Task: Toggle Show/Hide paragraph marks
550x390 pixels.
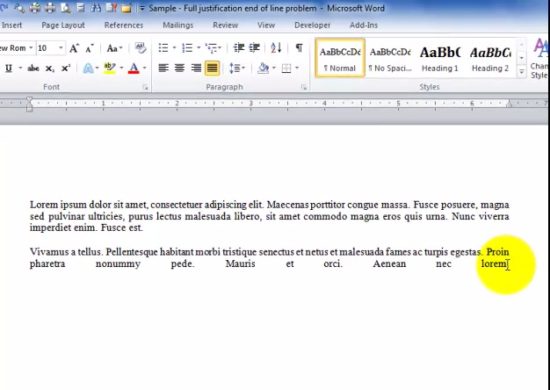Action: coord(299,48)
